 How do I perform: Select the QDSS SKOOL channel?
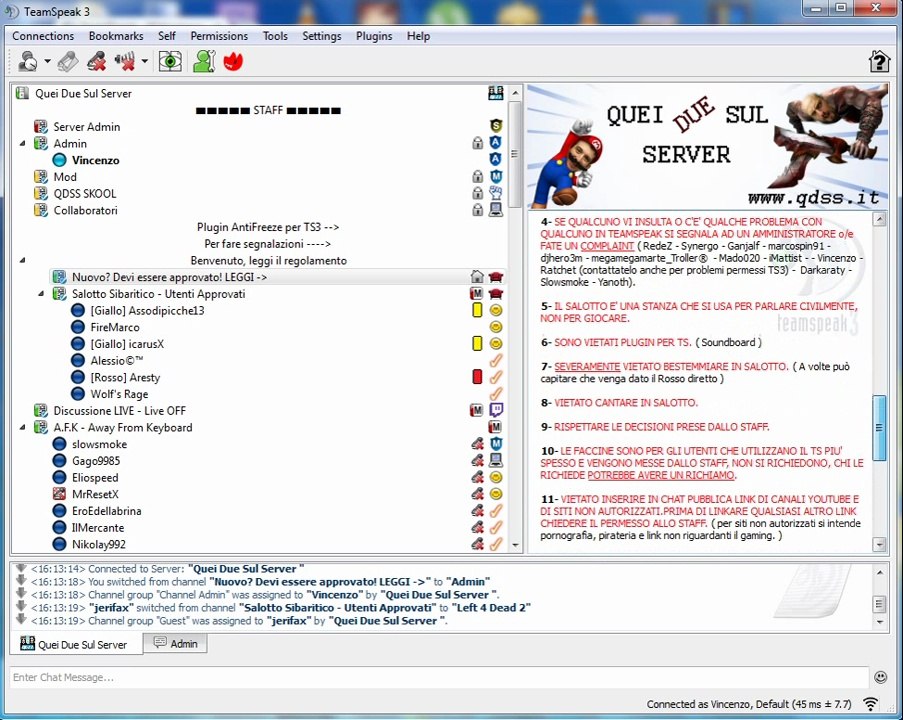point(85,194)
